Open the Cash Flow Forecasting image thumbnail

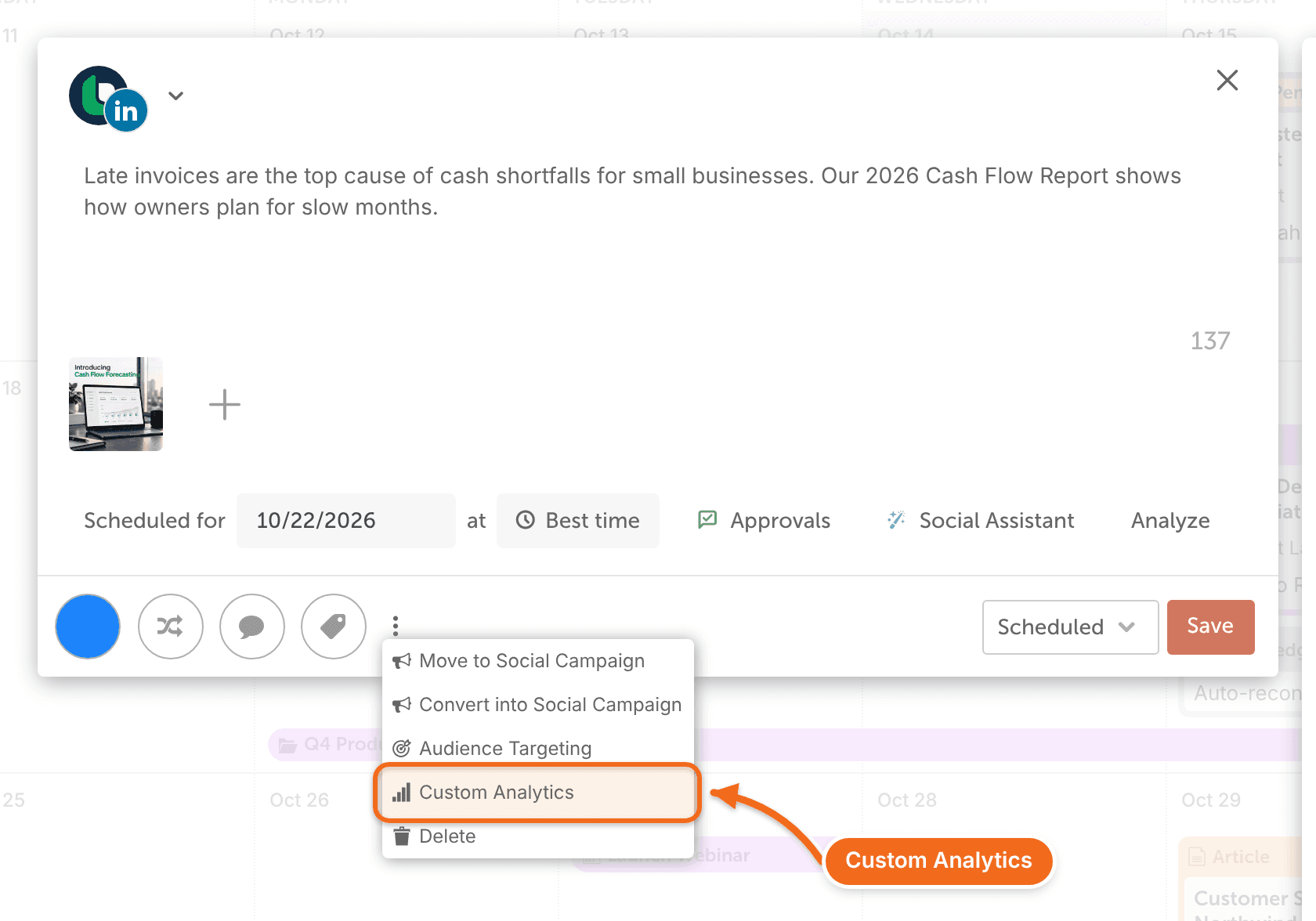pos(116,404)
